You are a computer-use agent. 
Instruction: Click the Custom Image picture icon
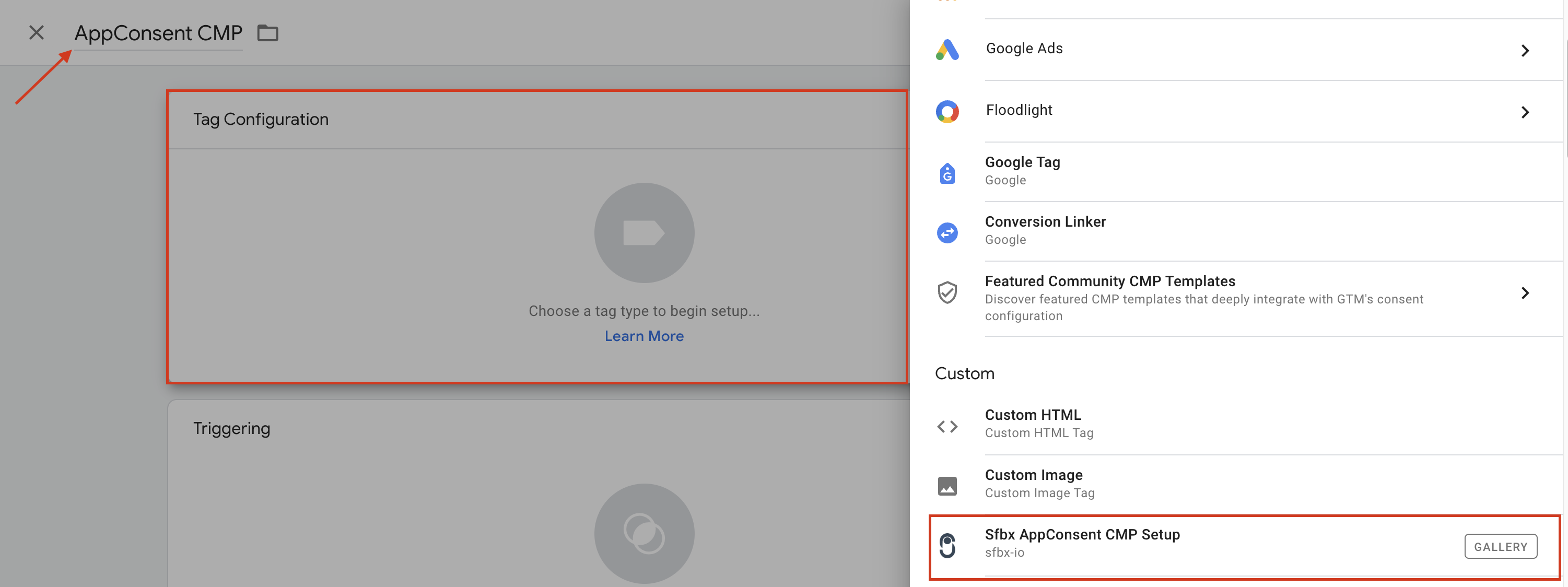point(947,485)
